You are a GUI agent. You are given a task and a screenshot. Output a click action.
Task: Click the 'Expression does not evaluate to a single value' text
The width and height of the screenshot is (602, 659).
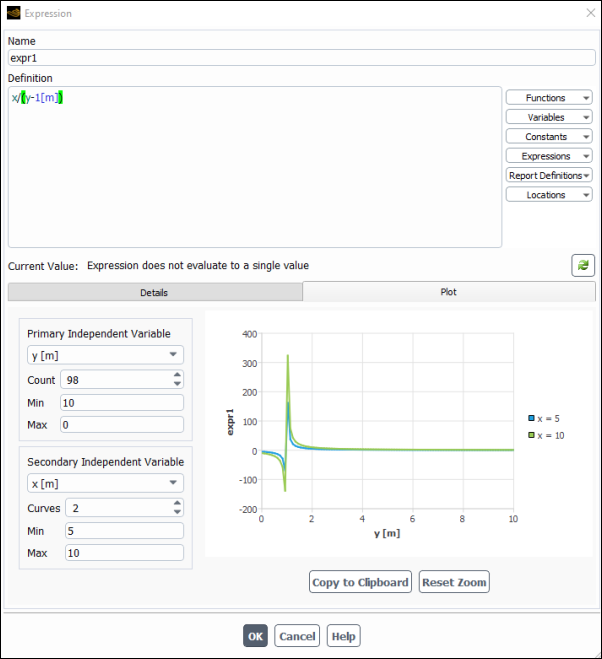pos(198,266)
